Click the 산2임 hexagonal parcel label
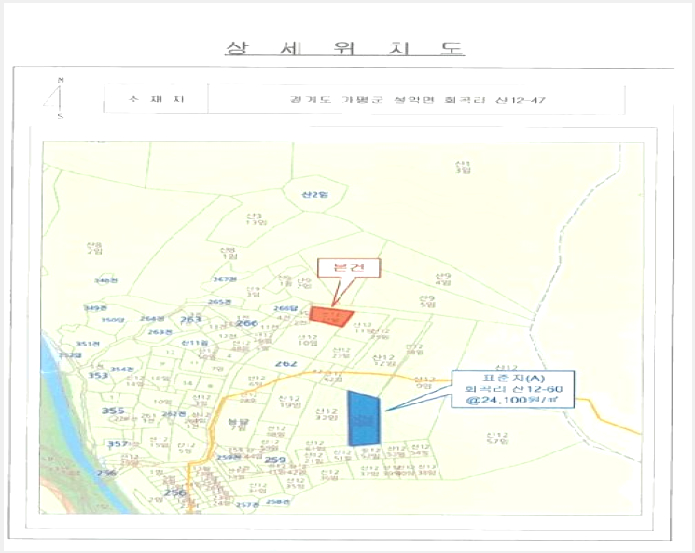Screen dimensions: 695x553 (x=315, y=195)
